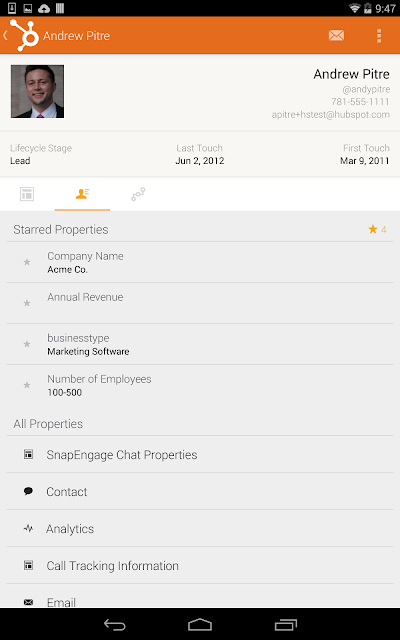Open the timeline connected-dots tab
Image resolution: width=400 pixels, height=640 pixels.
[x=138, y=194]
